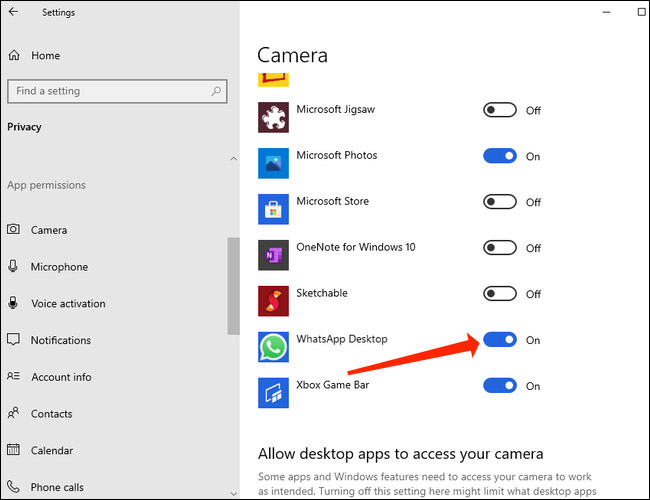
Task: Click the Microsoft Store icon
Action: pos(273,209)
